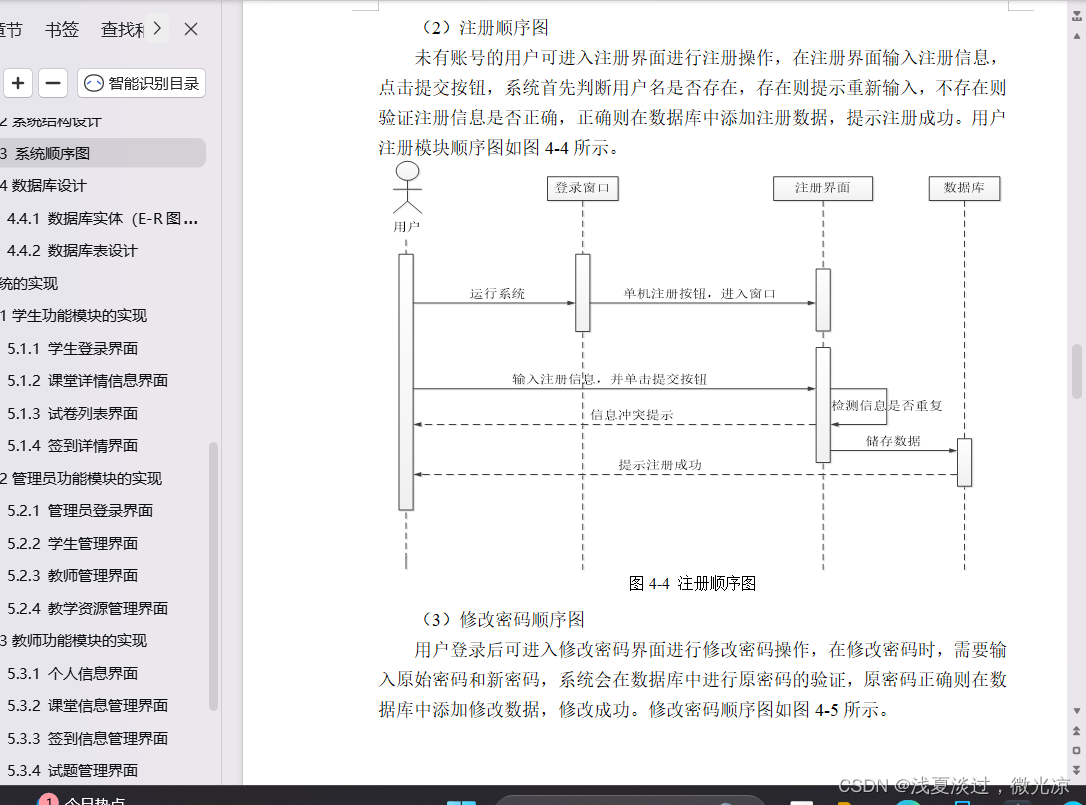Click diagram label 提示注册成功

(660, 465)
